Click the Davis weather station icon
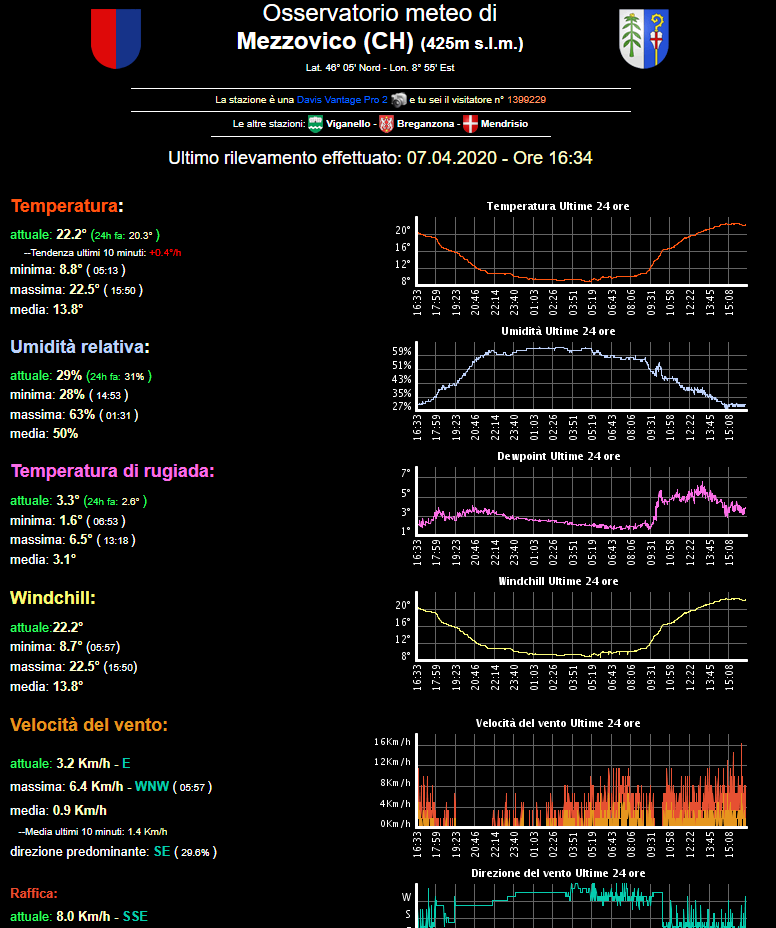This screenshot has width=776, height=928. pyautogui.click(x=398, y=100)
